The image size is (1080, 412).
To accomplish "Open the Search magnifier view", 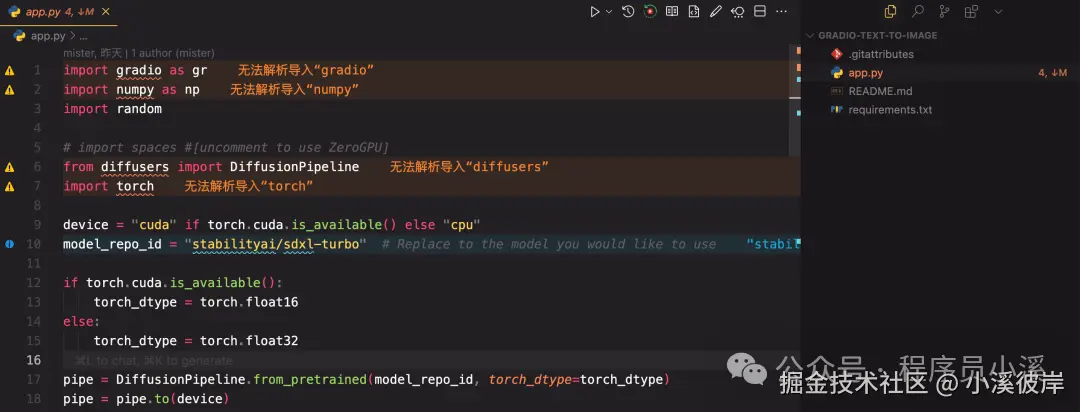I will click(x=917, y=12).
